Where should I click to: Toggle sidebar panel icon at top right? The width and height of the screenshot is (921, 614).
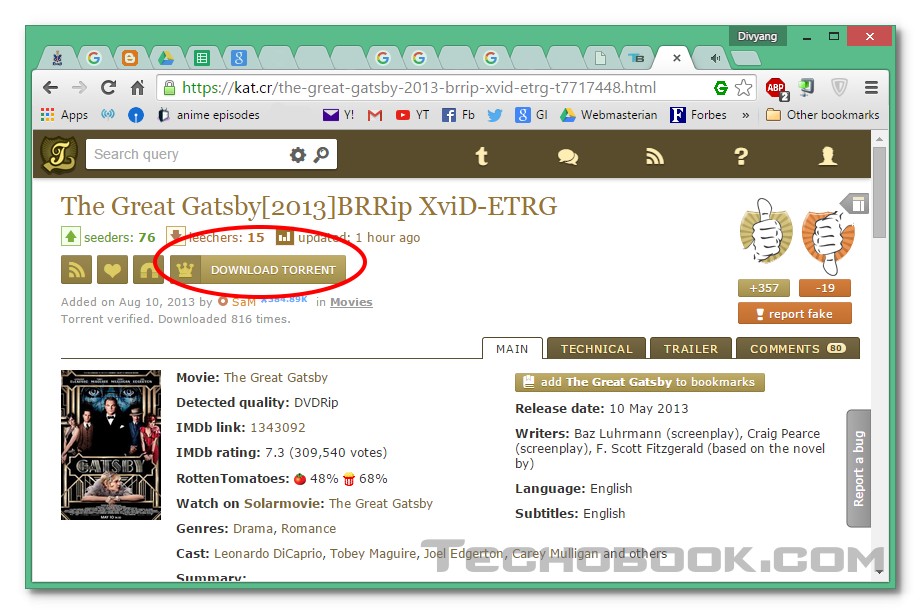pos(856,204)
